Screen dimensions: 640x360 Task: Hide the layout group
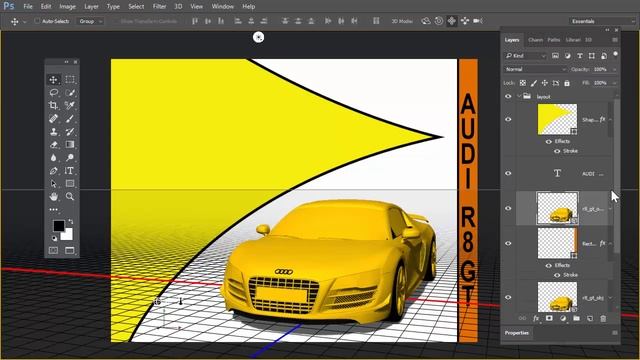508,97
